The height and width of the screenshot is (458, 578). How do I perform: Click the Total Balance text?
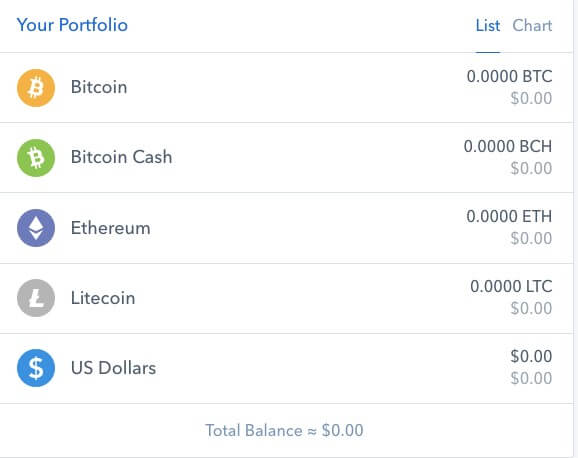click(284, 430)
